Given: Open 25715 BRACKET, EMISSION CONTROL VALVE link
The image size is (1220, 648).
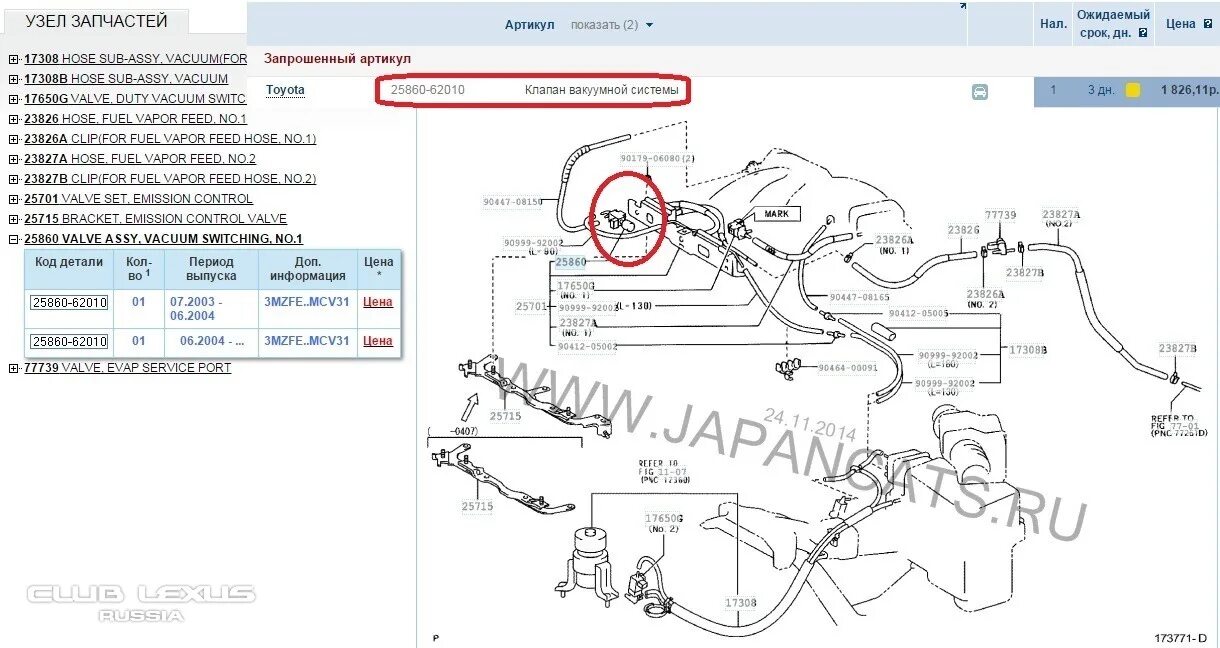Looking at the screenshot, I should 155,219.
